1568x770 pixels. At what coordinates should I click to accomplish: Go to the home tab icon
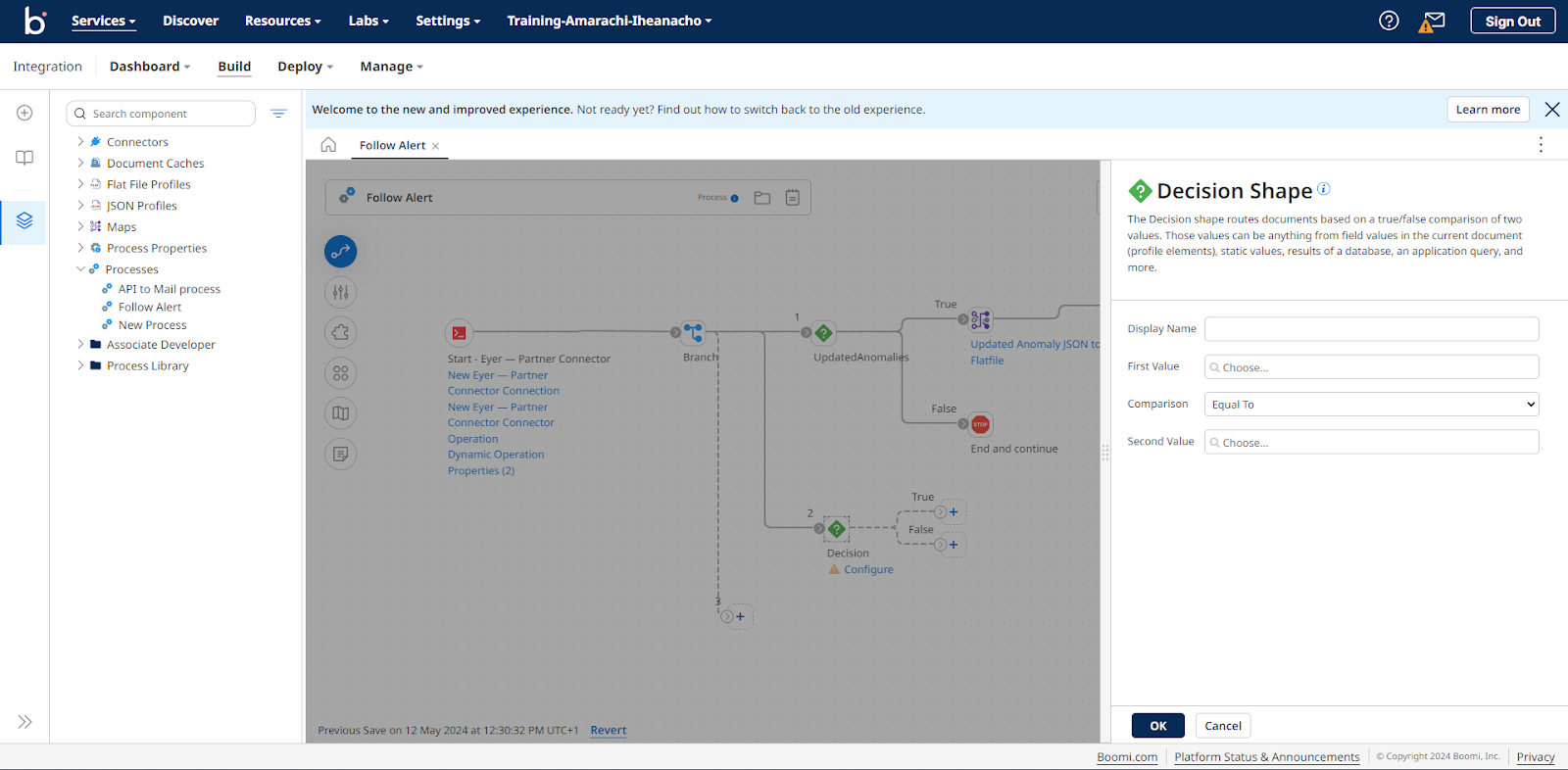pyautogui.click(x=328, y=145)
